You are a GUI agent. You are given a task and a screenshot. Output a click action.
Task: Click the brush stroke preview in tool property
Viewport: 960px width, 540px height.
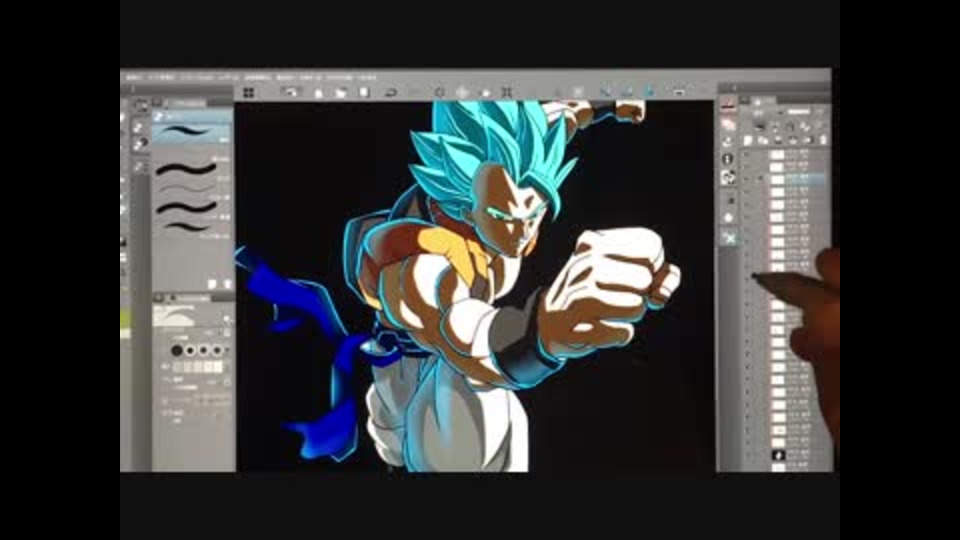[x=174, y=317]
